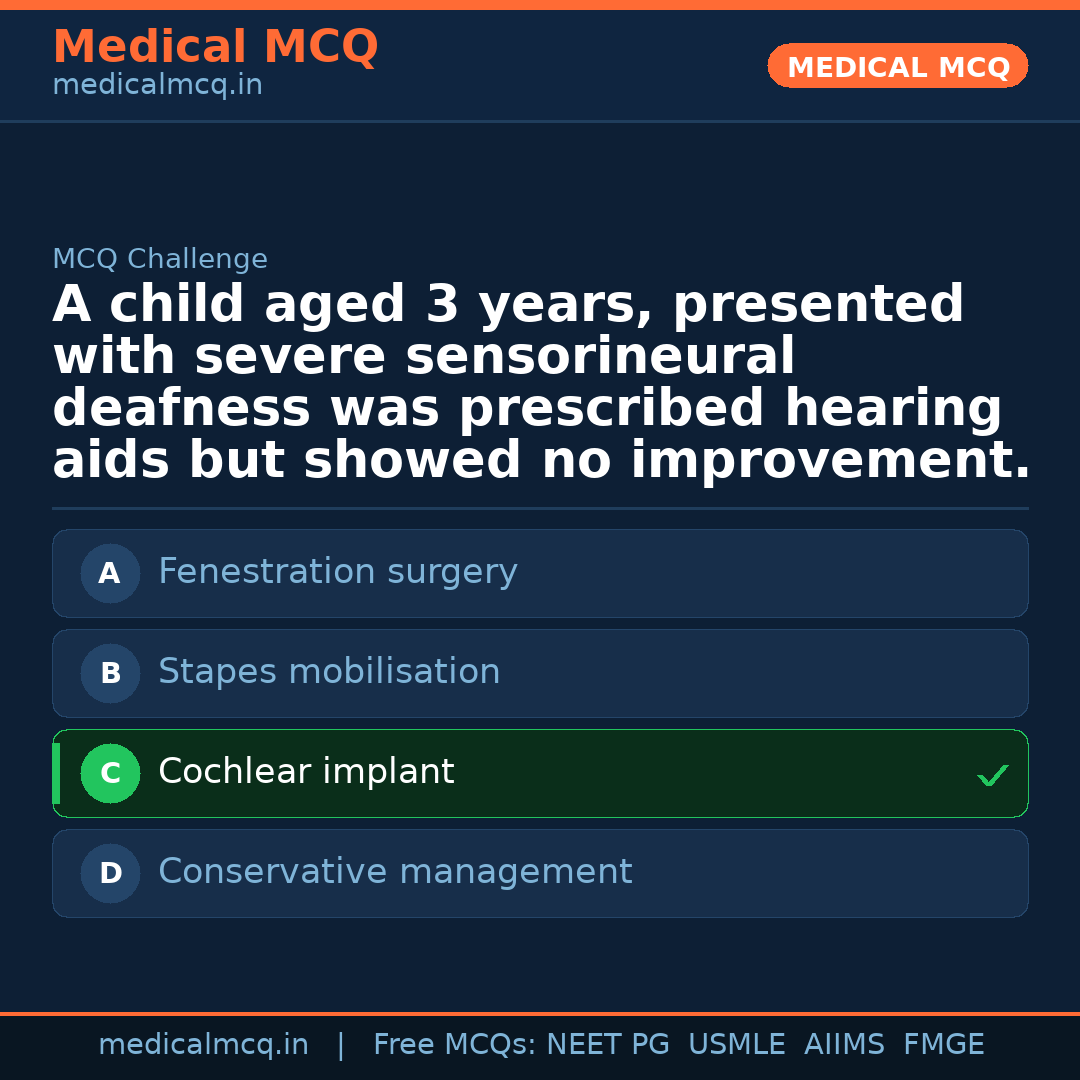The width and height of the screenshot is (1080, 1080).
Task: Click the green checkmark on Cochlear implant
Action: pos(992,775)
